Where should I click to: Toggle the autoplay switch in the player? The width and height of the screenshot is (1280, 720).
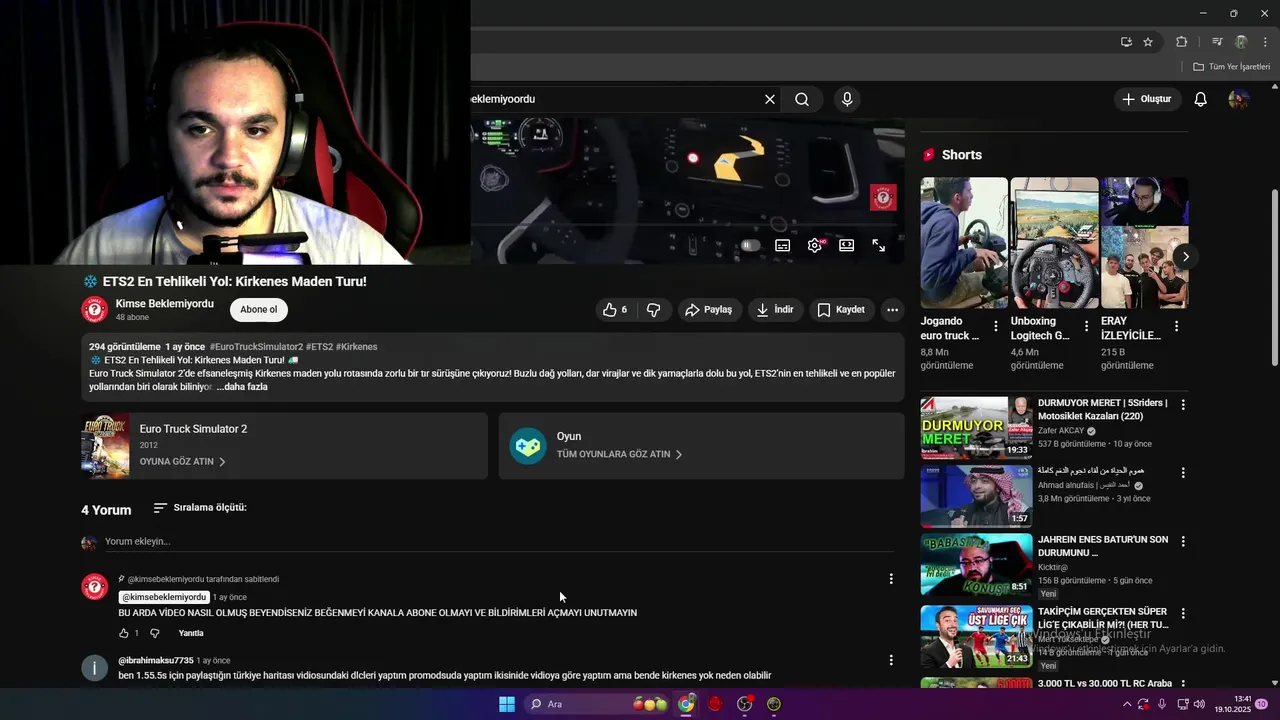click(x=750, y=245)
